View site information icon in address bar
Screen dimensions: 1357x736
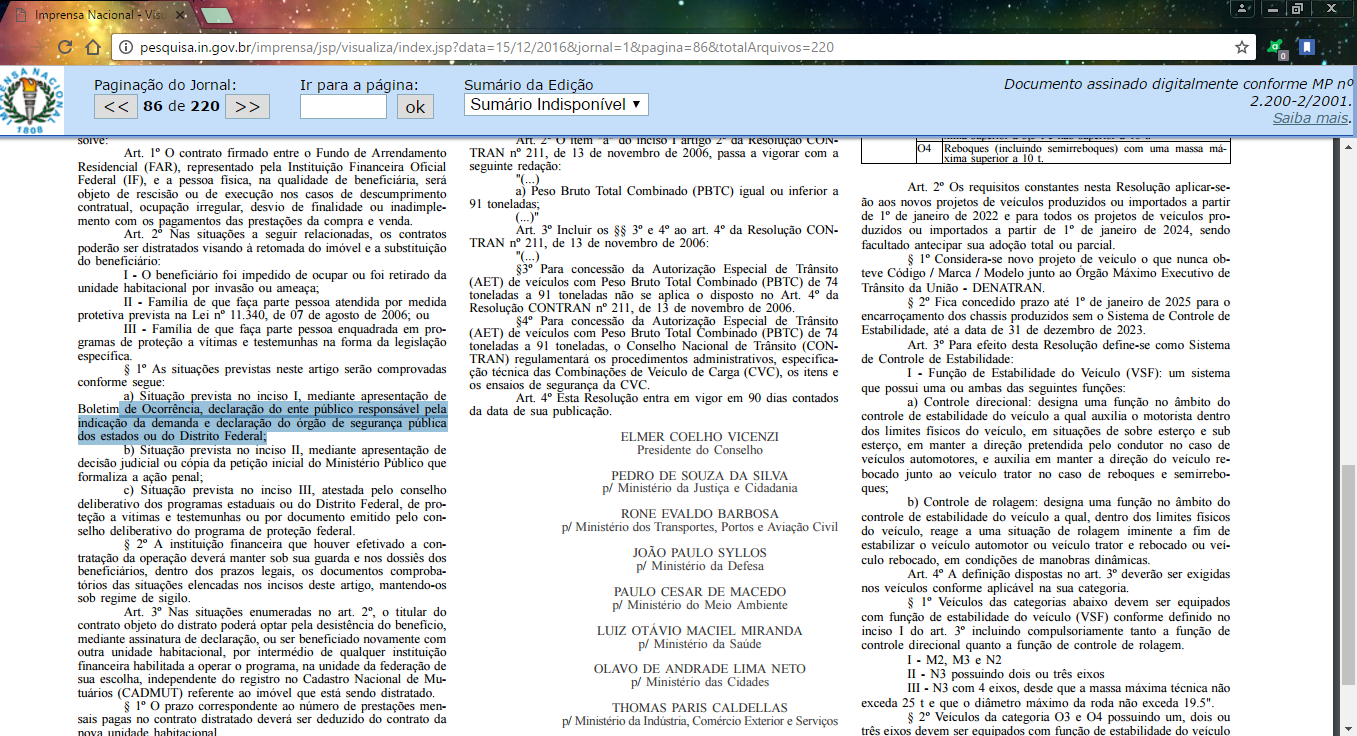point(126,47)
